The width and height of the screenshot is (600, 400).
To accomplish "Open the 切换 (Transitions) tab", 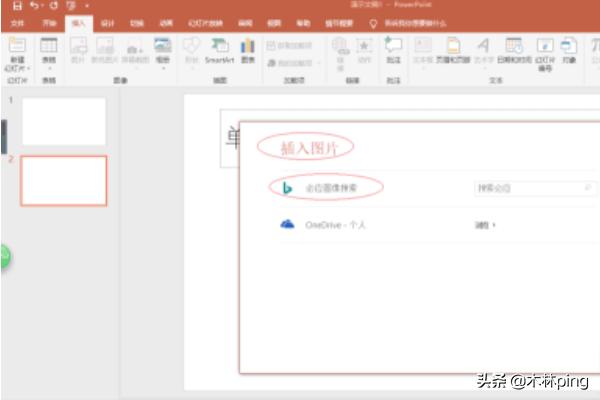I will point(137,23).
